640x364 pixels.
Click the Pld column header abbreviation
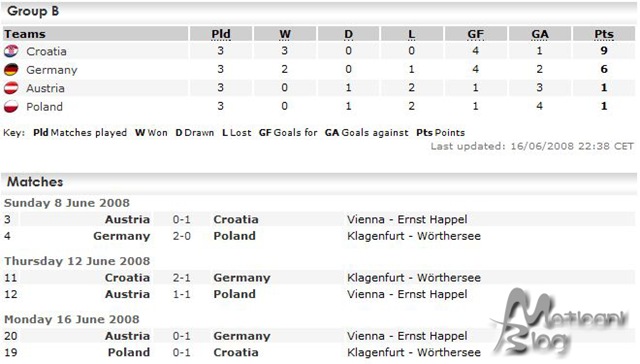click(x=221, y=34)
